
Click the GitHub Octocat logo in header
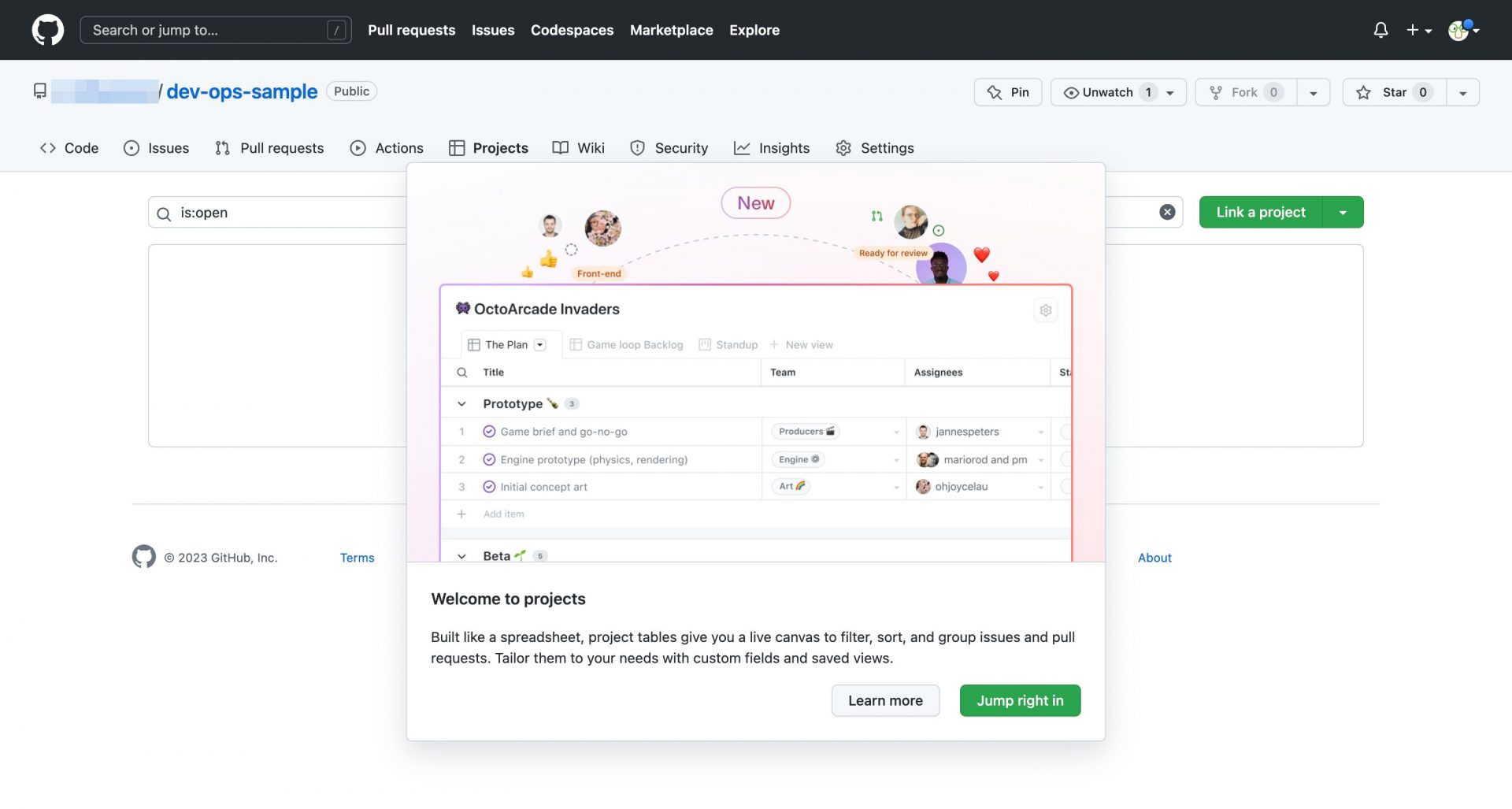(47, 30)
